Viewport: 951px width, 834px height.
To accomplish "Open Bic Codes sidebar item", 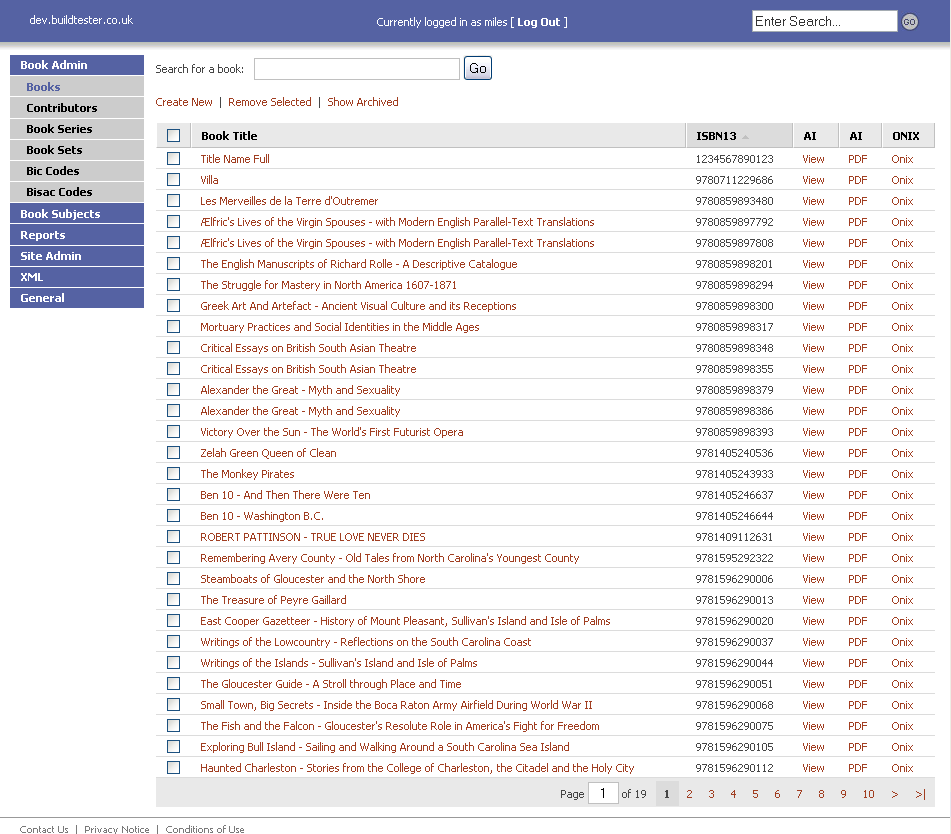I will point(77,171).
